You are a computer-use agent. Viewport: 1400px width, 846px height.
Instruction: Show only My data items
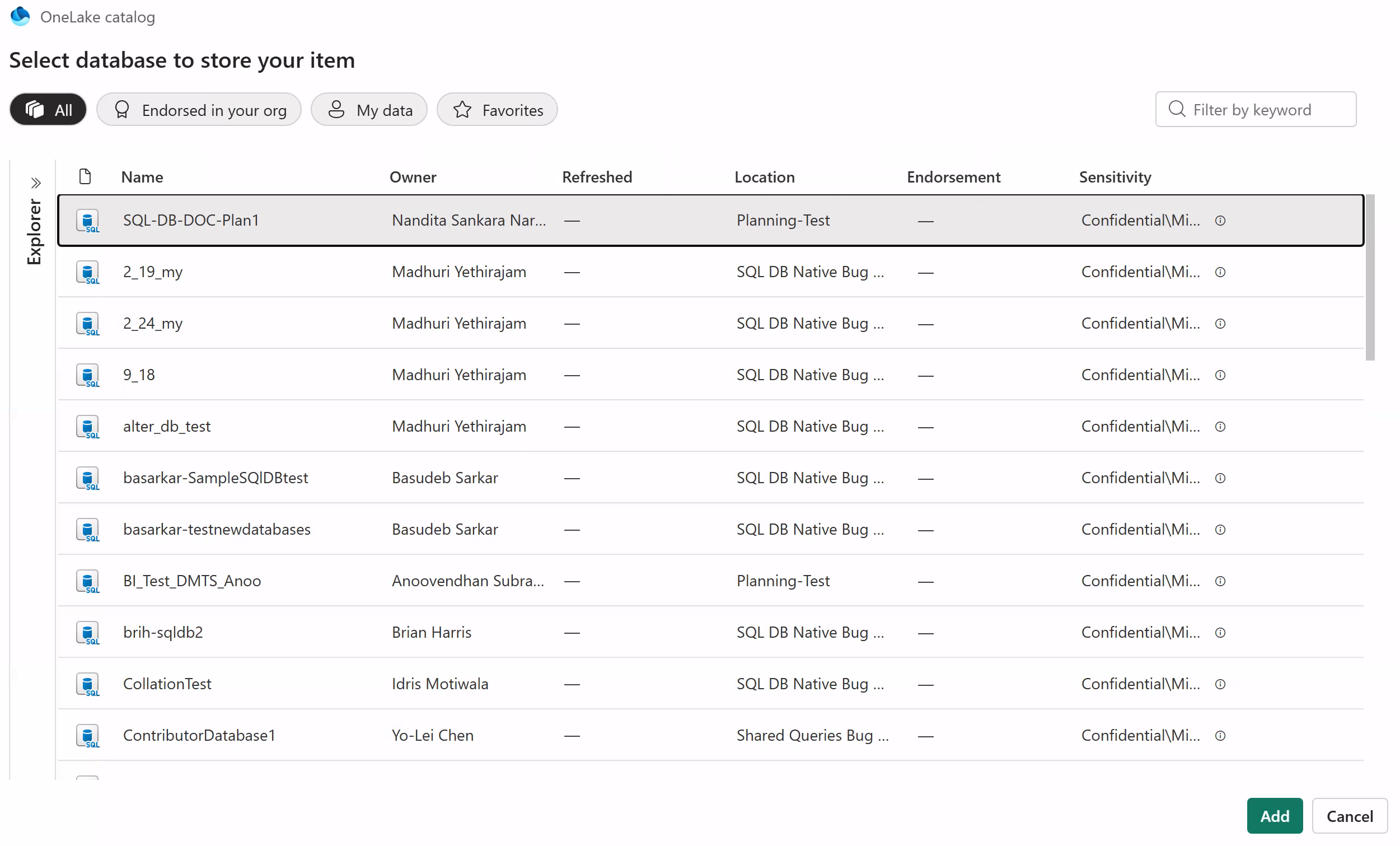[369, 110]
